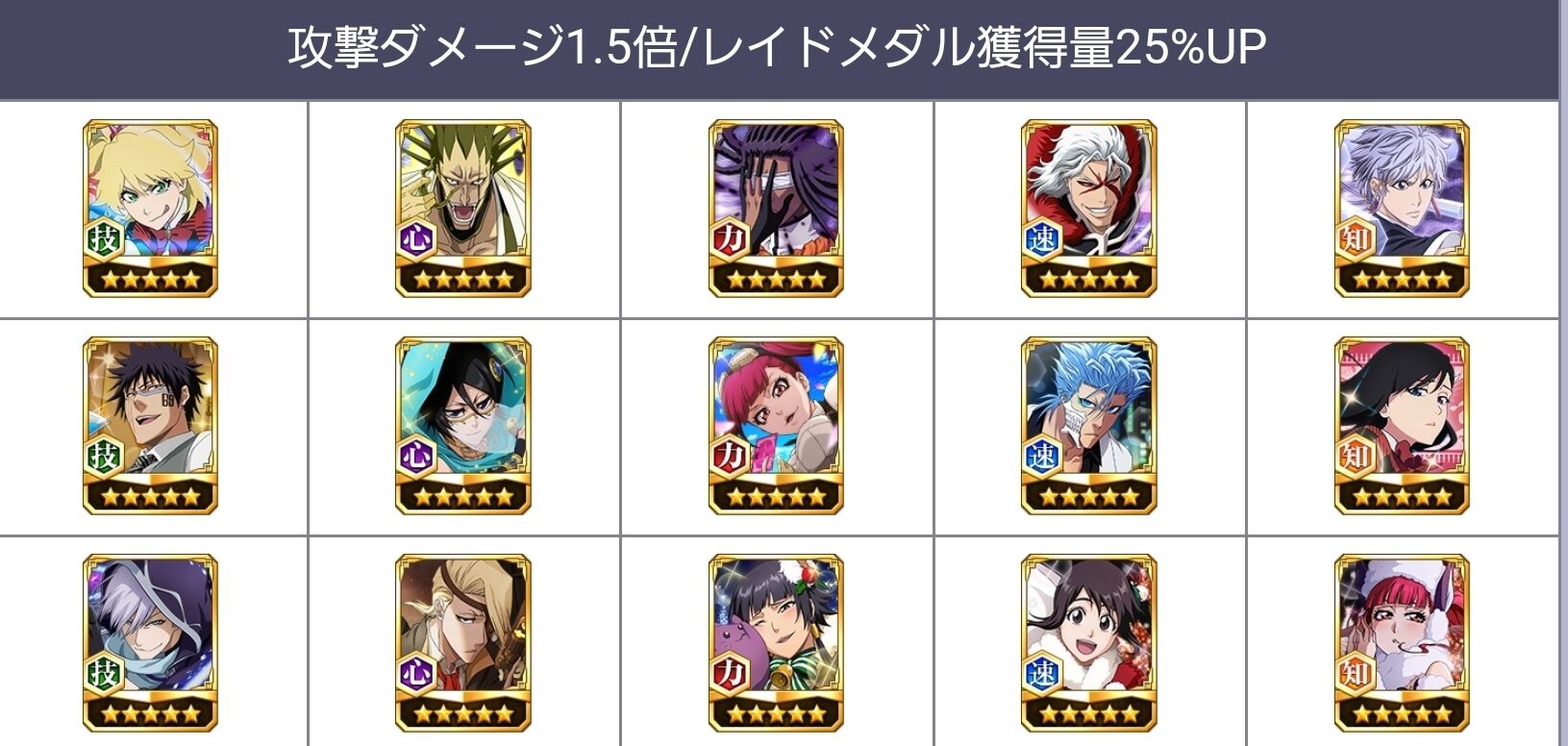1568x746 pixels.
Task: Open the 技 character wearing glasses and a tie
Action: tap(150, 426)
